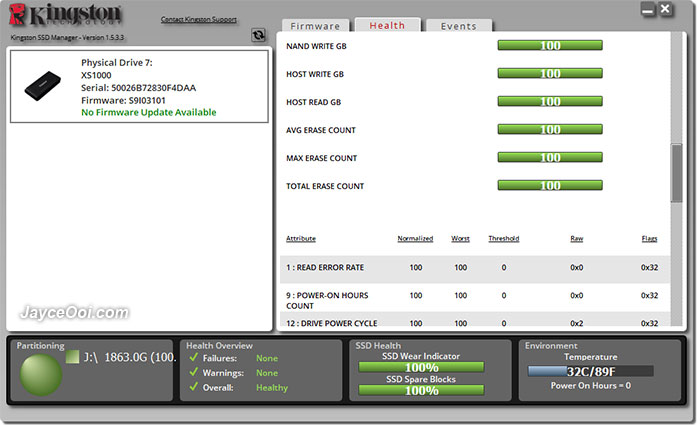Click No Firmware Update Available text
The height and width of the screenshot is (427, 700).
[149, 113]
